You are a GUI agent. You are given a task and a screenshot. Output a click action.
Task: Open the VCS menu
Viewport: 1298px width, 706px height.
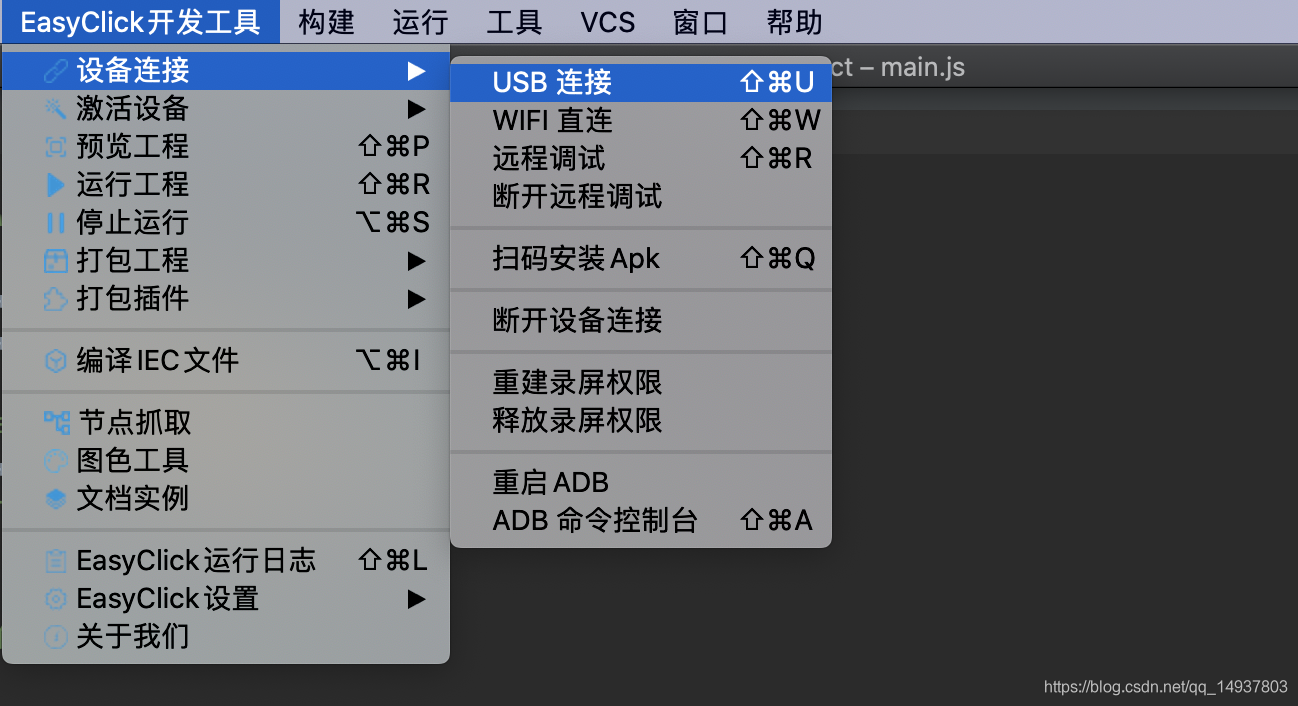pos(607,21)
